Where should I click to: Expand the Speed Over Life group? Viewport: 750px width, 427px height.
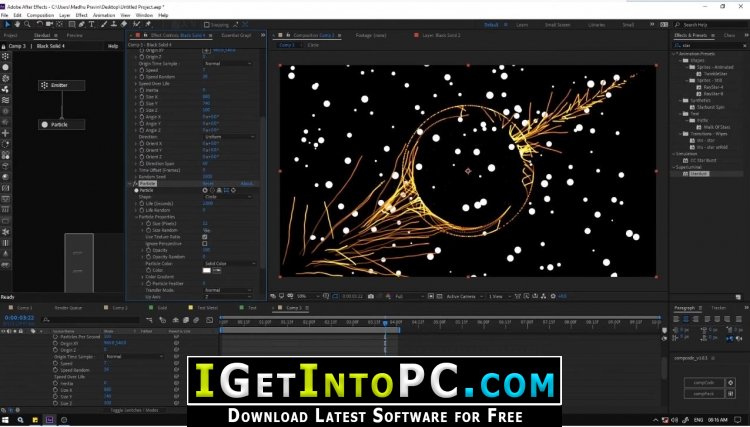136,84
